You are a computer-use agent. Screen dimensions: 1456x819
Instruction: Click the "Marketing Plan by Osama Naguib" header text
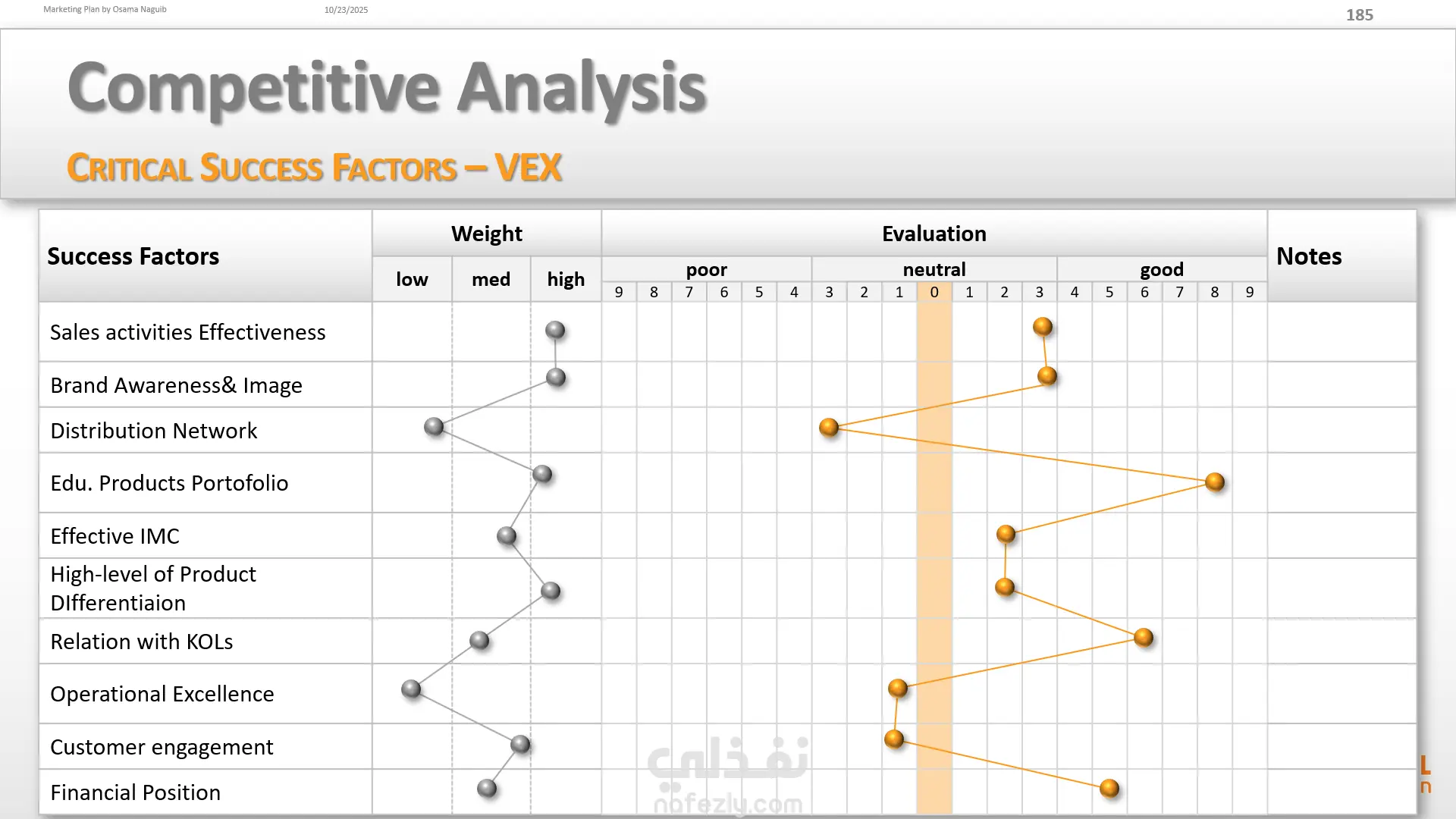[x=105, y=9]
